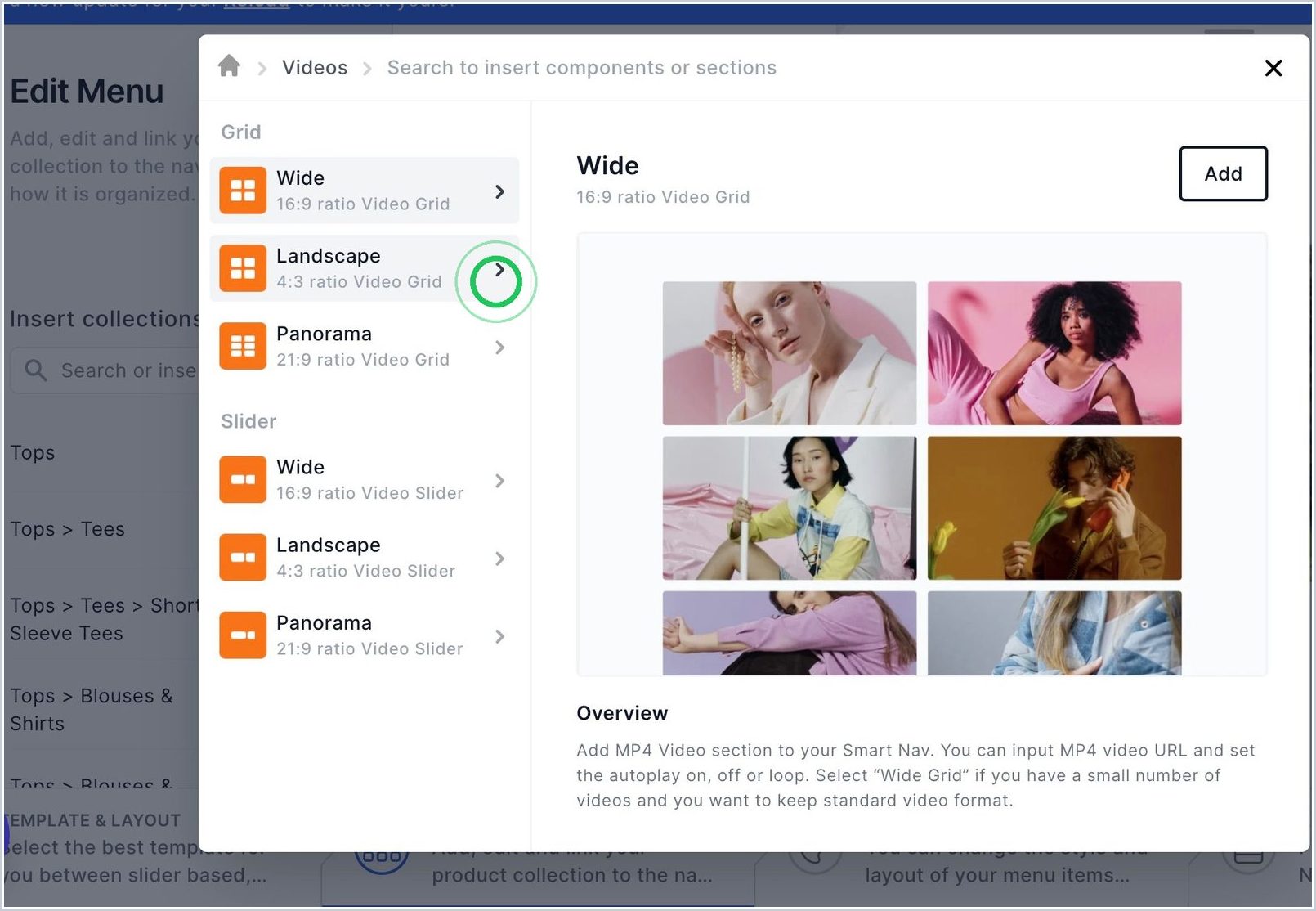Go to the home breadcrumb icon
Screen dimensions: 1316x911
pos(229,66)
